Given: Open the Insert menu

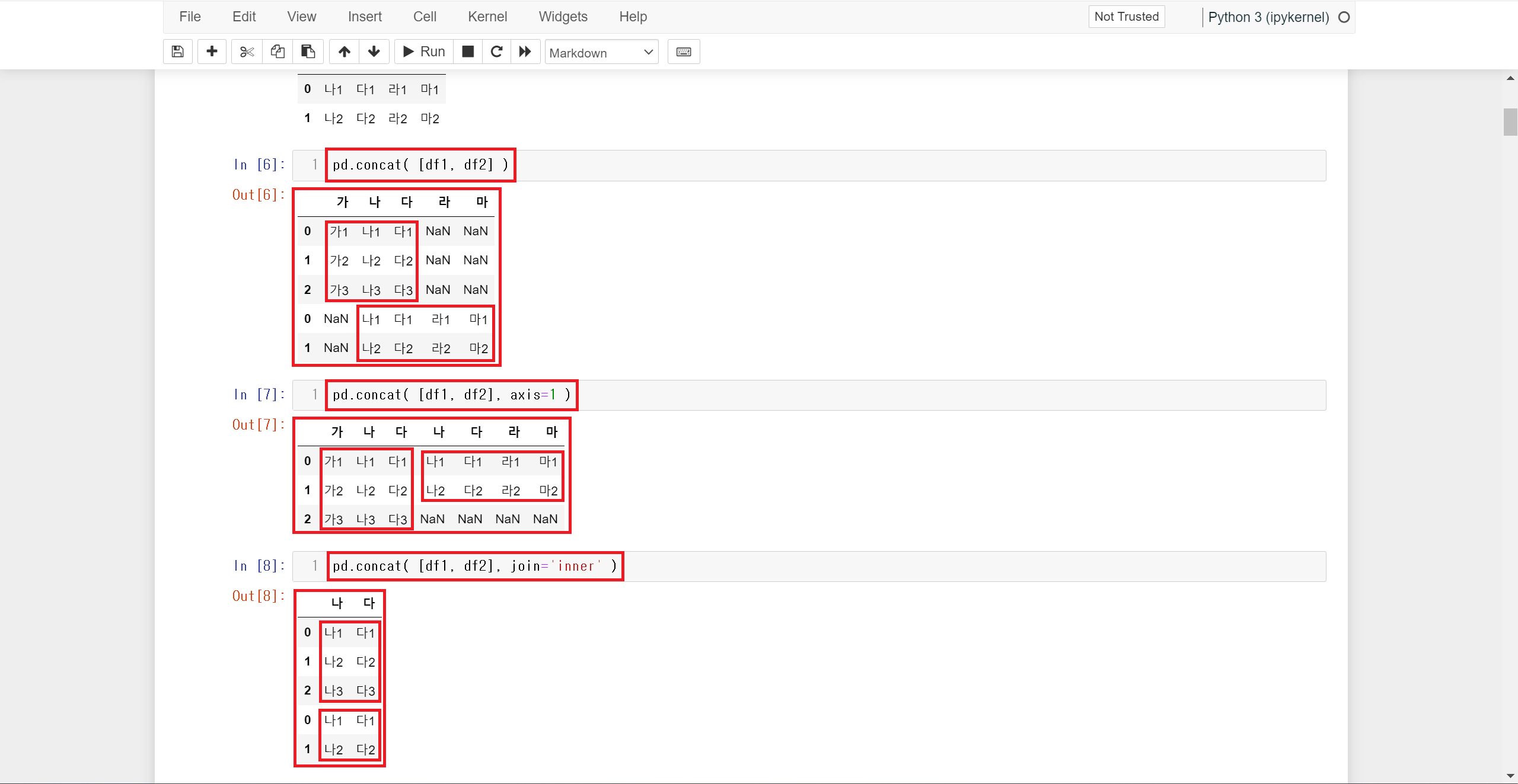Looking at the screenshot, I should (x=365, y=17).
